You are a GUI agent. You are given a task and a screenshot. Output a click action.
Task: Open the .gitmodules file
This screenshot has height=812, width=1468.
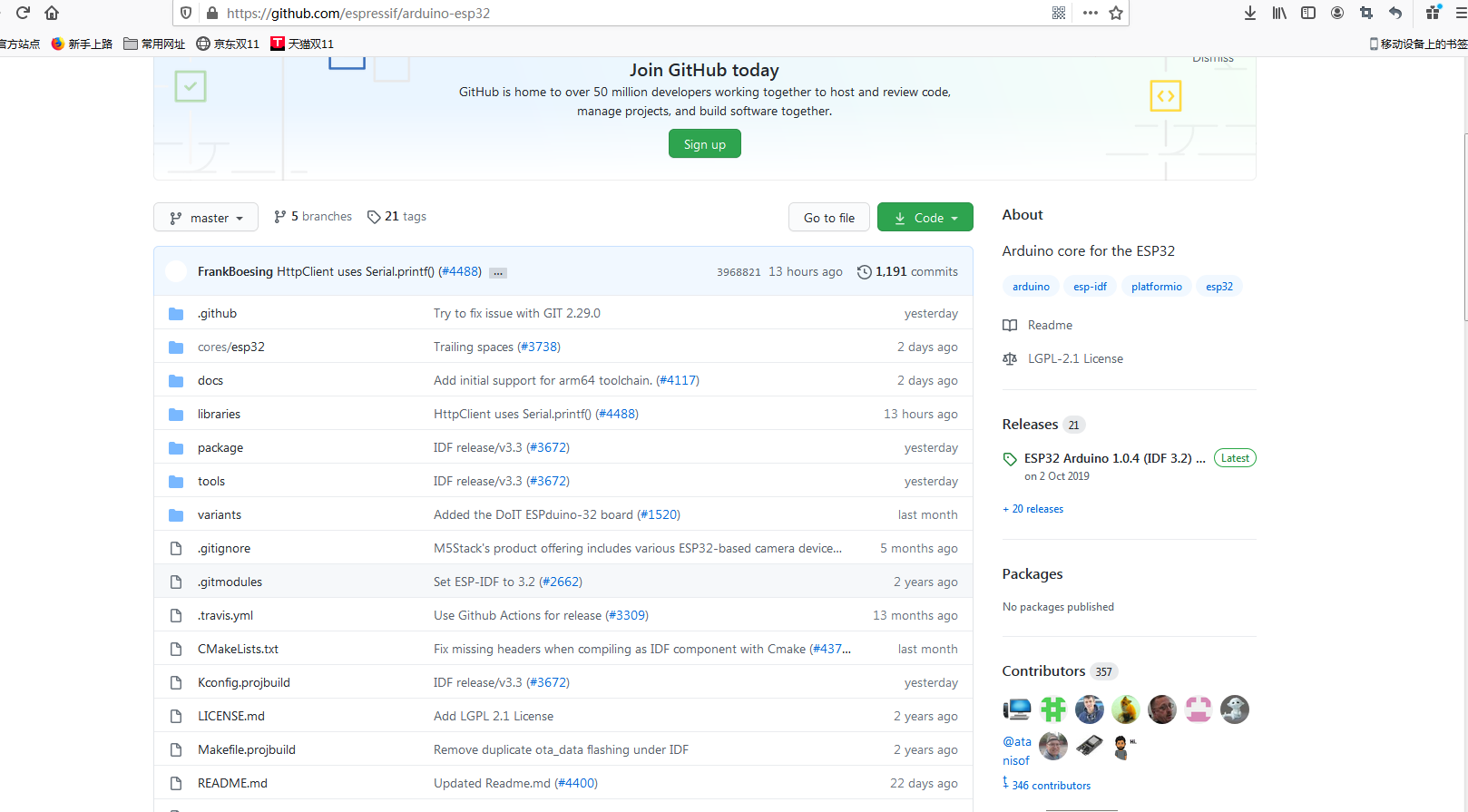[230, 582]
